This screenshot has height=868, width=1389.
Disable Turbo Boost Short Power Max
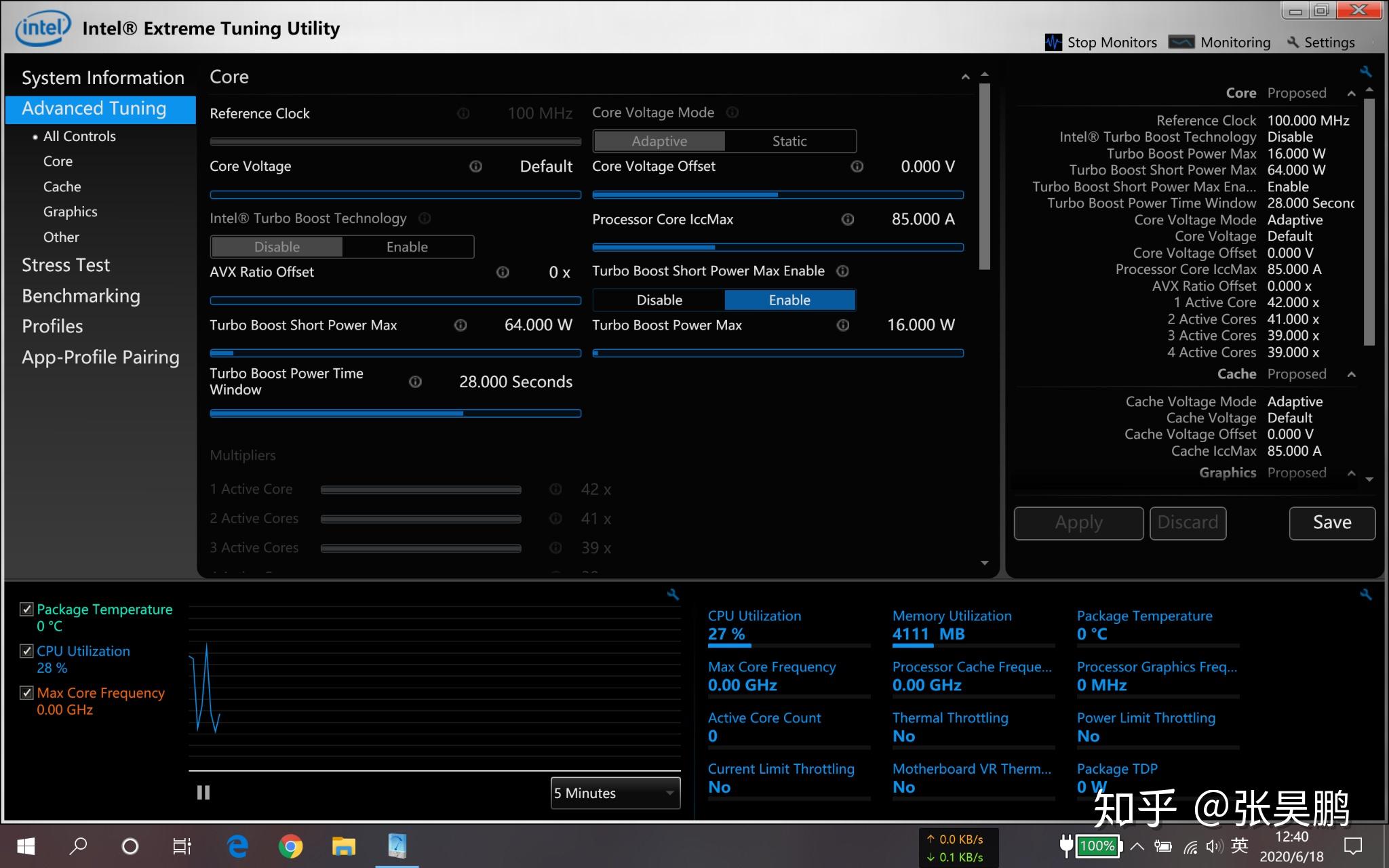(659, 300)
